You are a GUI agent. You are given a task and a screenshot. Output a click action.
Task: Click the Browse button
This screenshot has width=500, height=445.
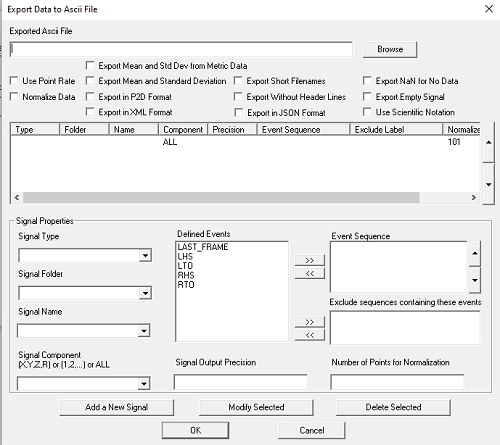click(390, 49)
